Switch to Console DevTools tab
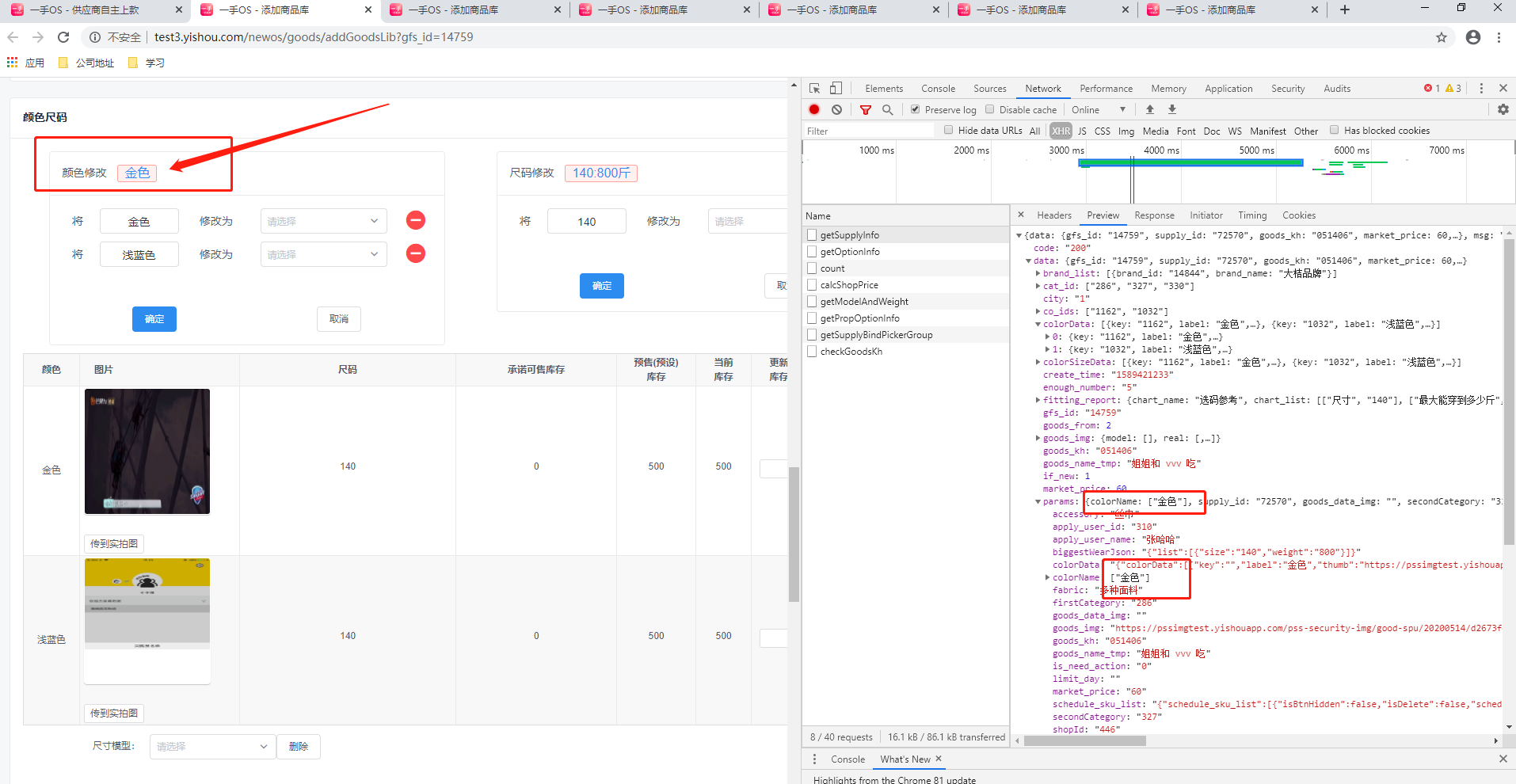Viewport: 1516px width, 784px height. (938, 89)
